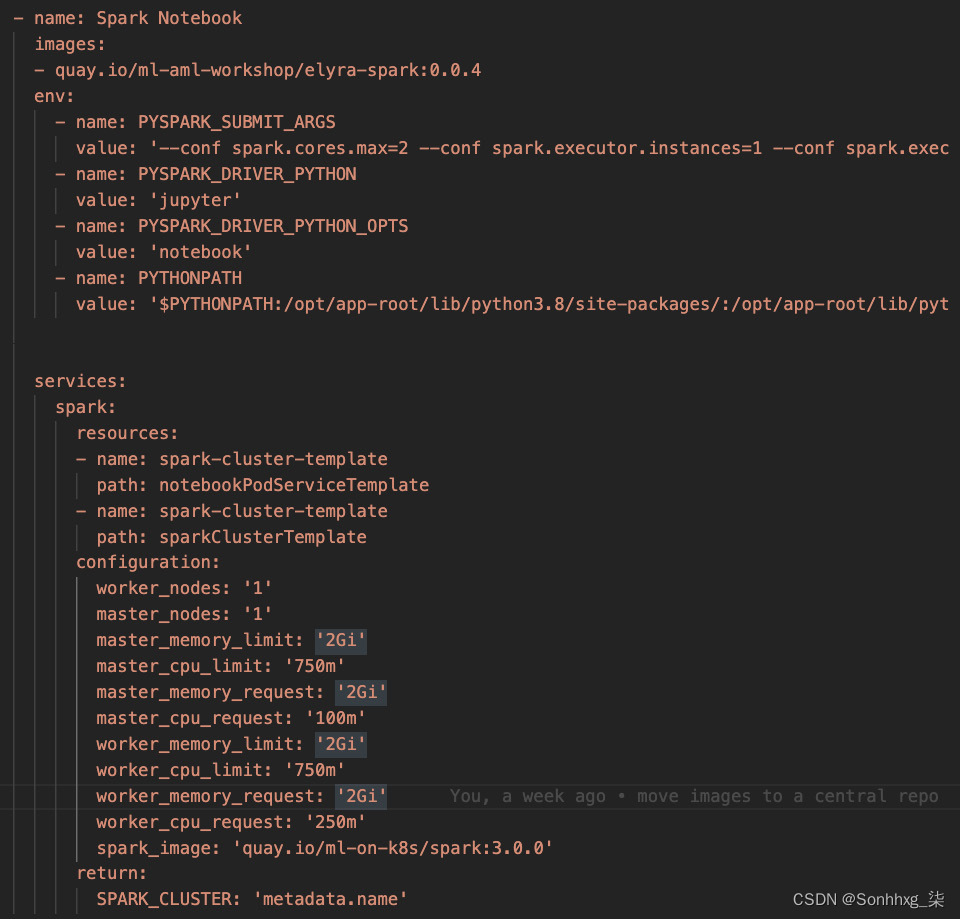
Task: Click the 'jupyter' value
Action: 195,200
